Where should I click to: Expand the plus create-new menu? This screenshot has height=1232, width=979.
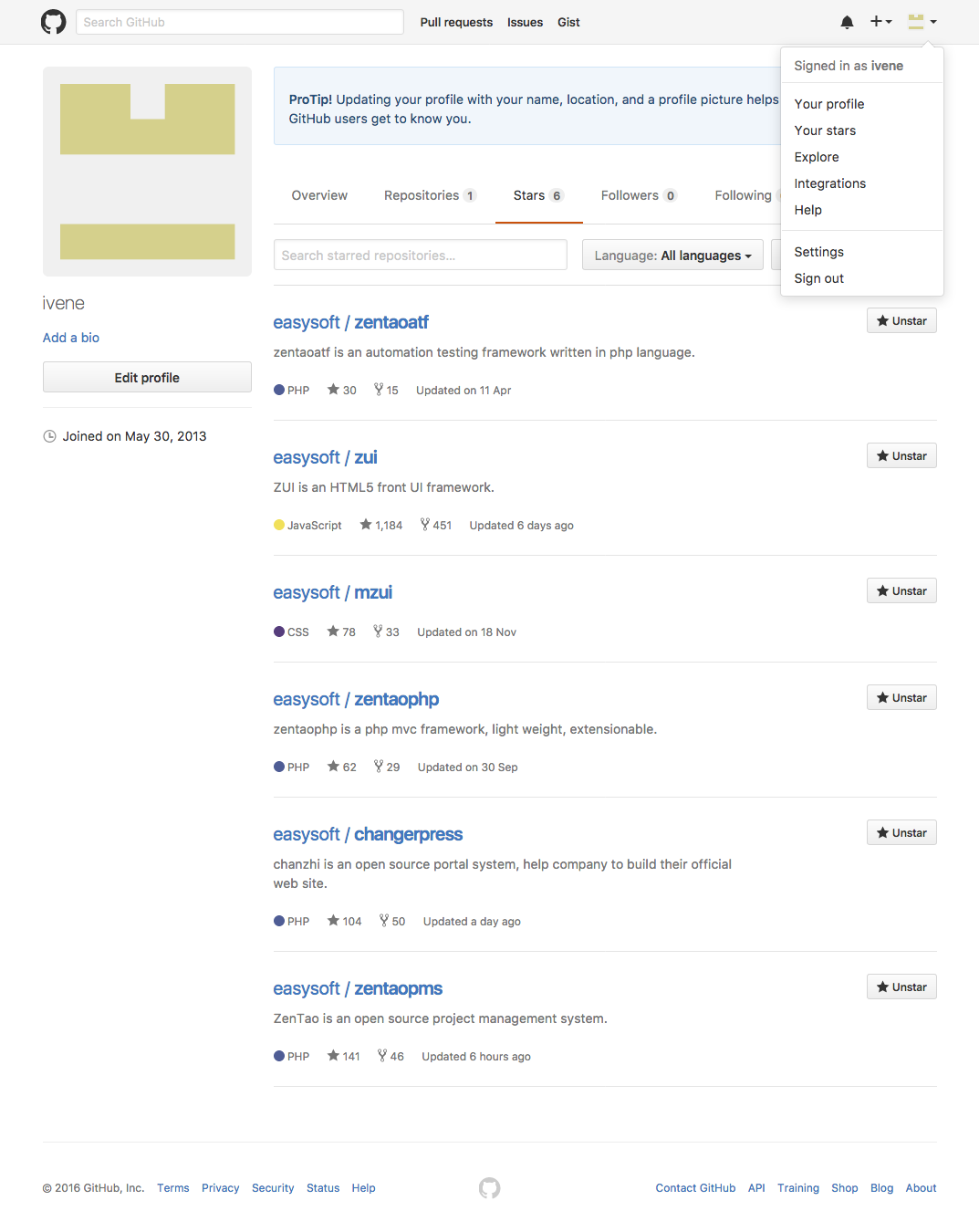880,21
